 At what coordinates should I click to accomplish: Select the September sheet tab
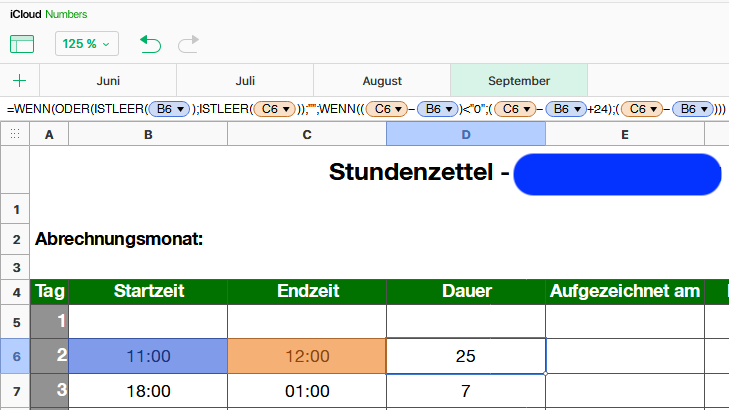click(x=519, y=81)
